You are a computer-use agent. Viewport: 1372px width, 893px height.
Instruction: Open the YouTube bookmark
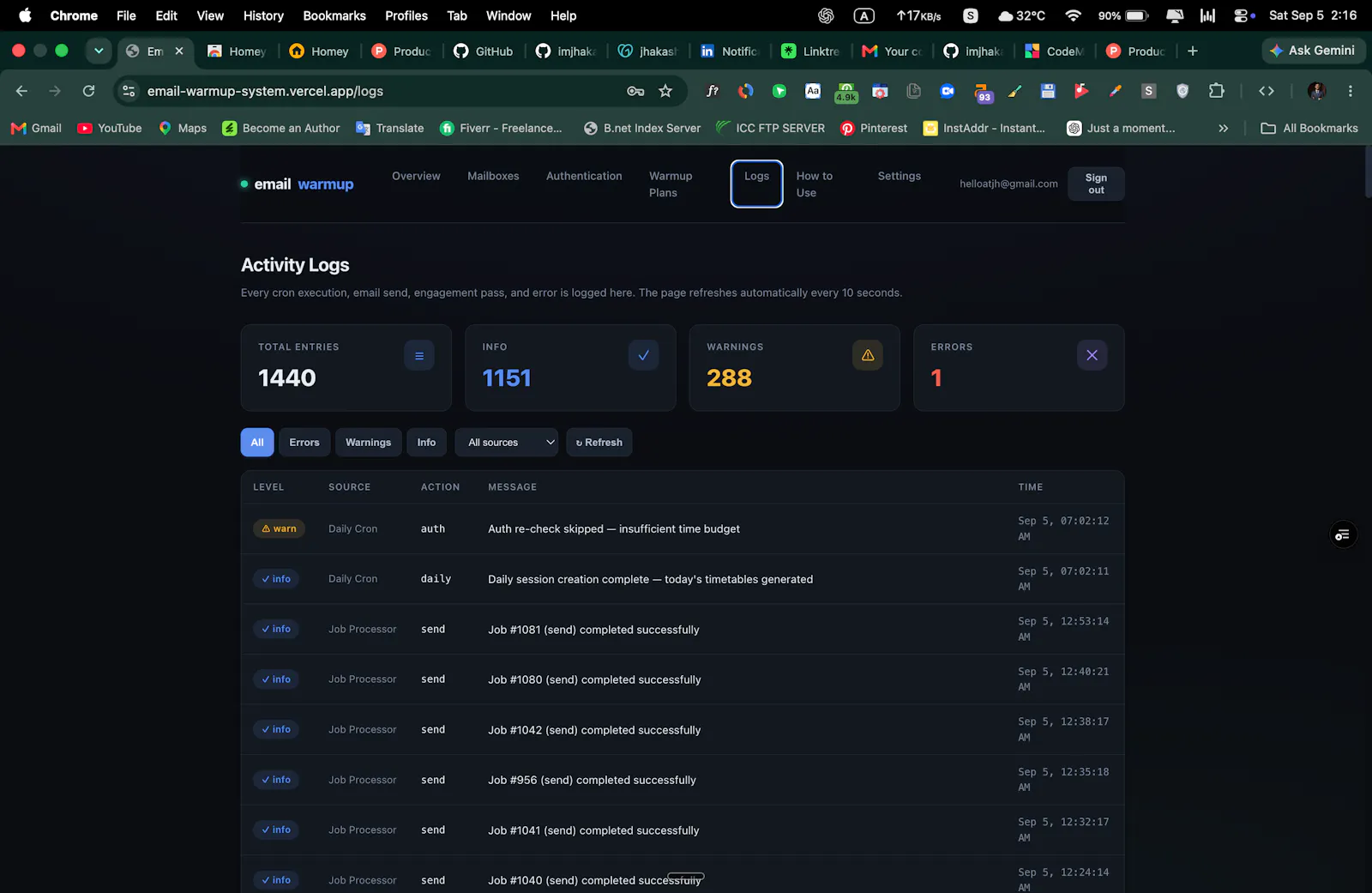[x=110, y=129]
